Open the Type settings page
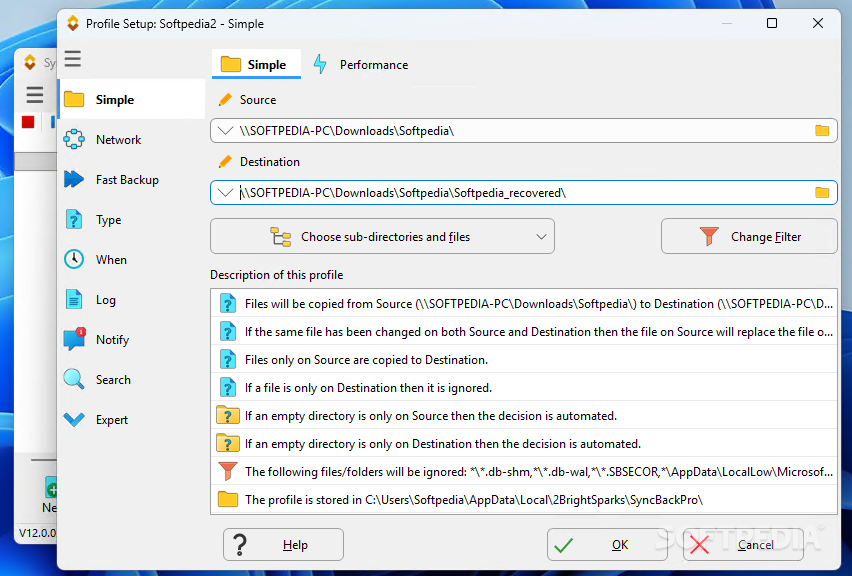 [131, 220]
